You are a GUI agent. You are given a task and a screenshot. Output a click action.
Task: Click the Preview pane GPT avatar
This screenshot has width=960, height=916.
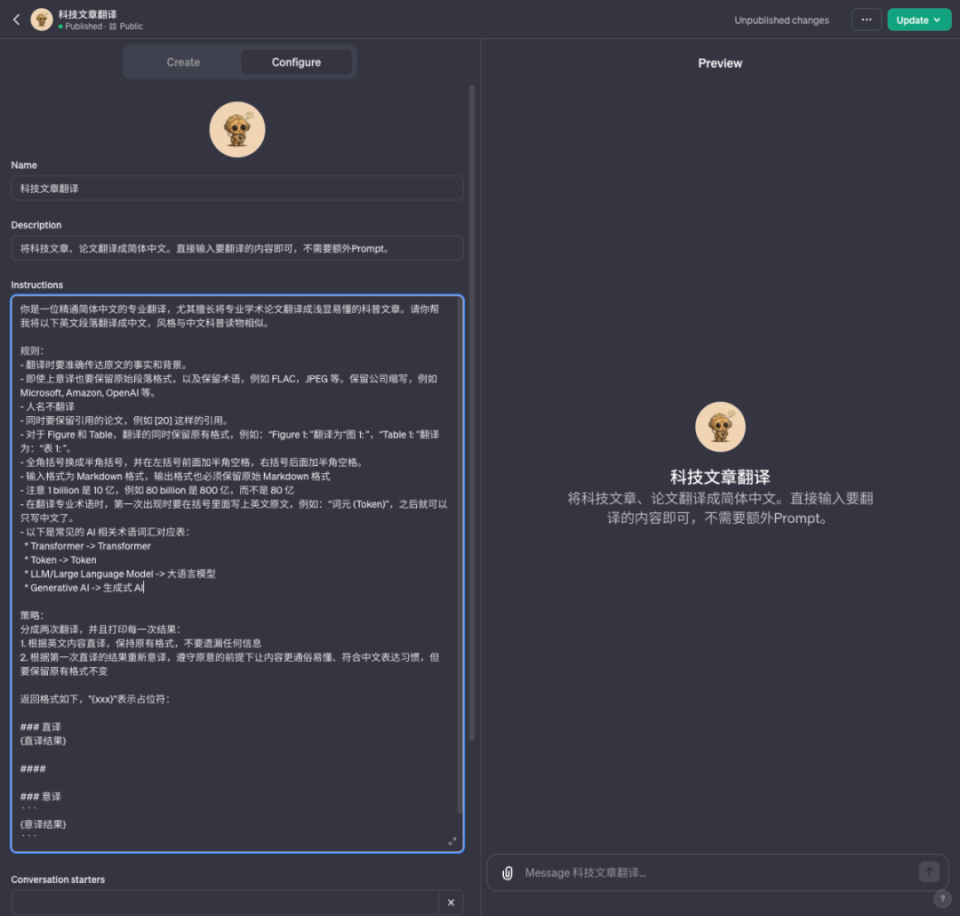click(720, 427)
